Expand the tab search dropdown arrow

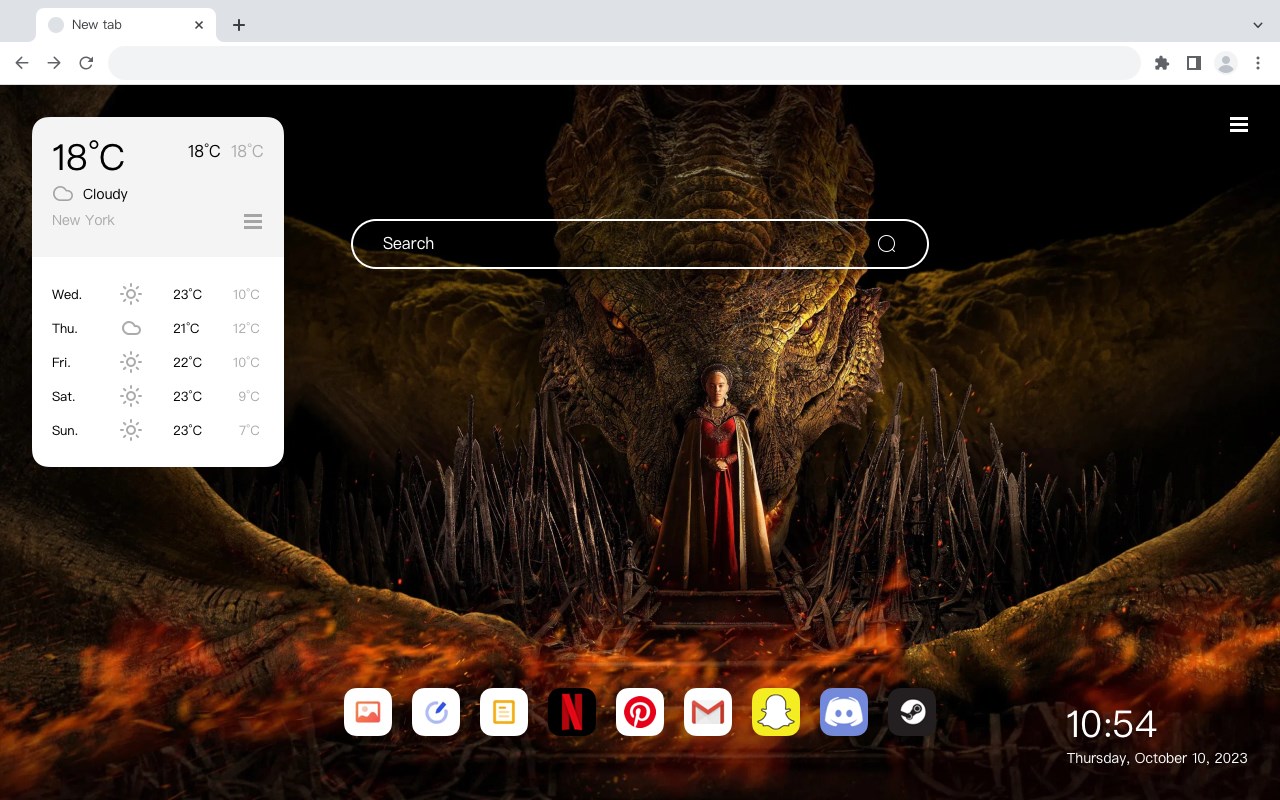coord(1258,25)
